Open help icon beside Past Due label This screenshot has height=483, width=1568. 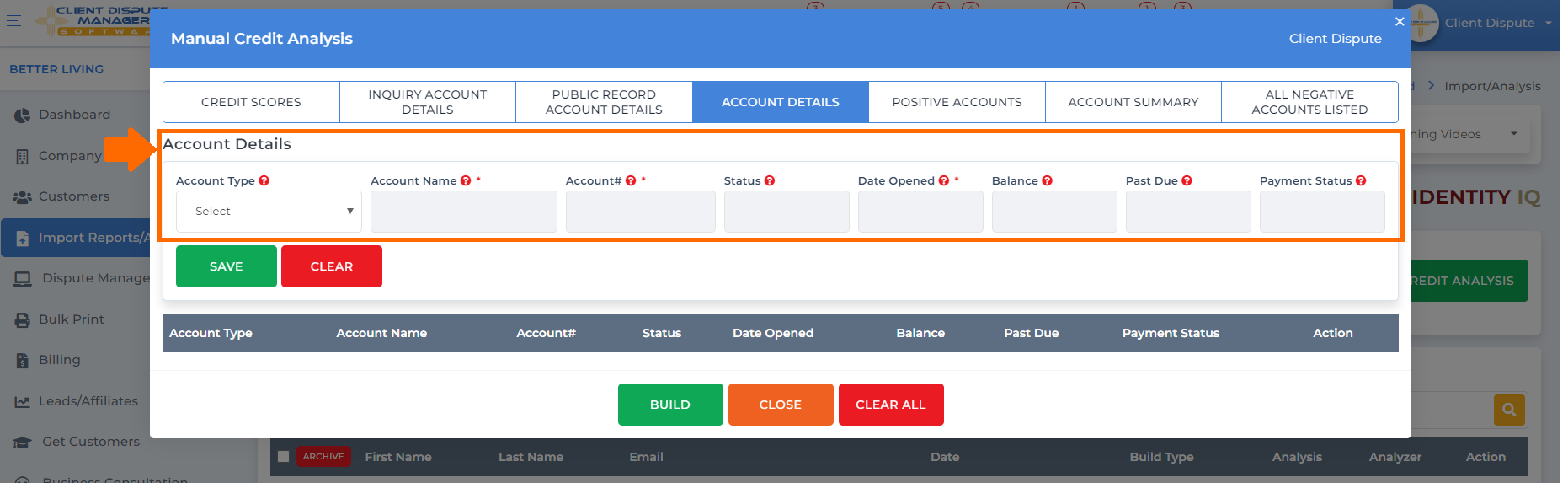pos(1187,180)
